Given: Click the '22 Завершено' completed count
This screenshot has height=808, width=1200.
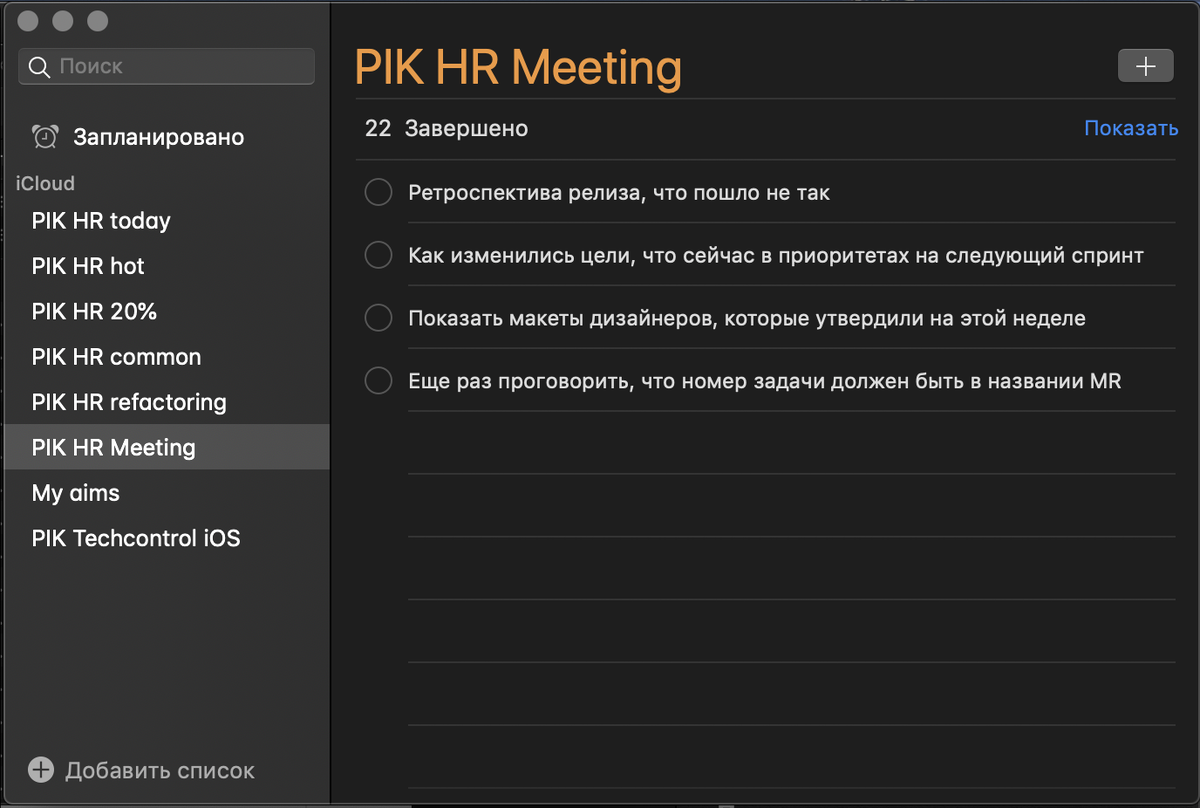Looking at the screenshot, I should tap(446, 129).
